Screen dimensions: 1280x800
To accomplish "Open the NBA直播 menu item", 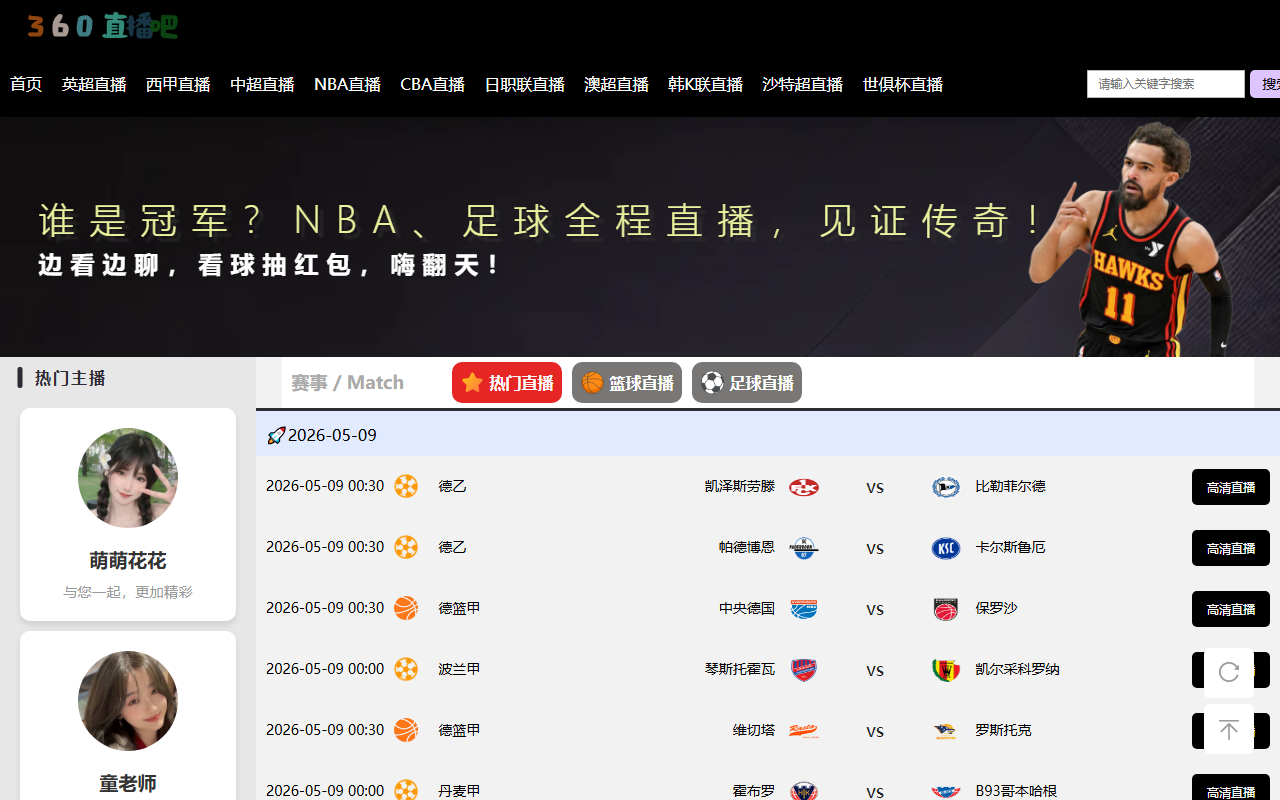I will point(347,84).
